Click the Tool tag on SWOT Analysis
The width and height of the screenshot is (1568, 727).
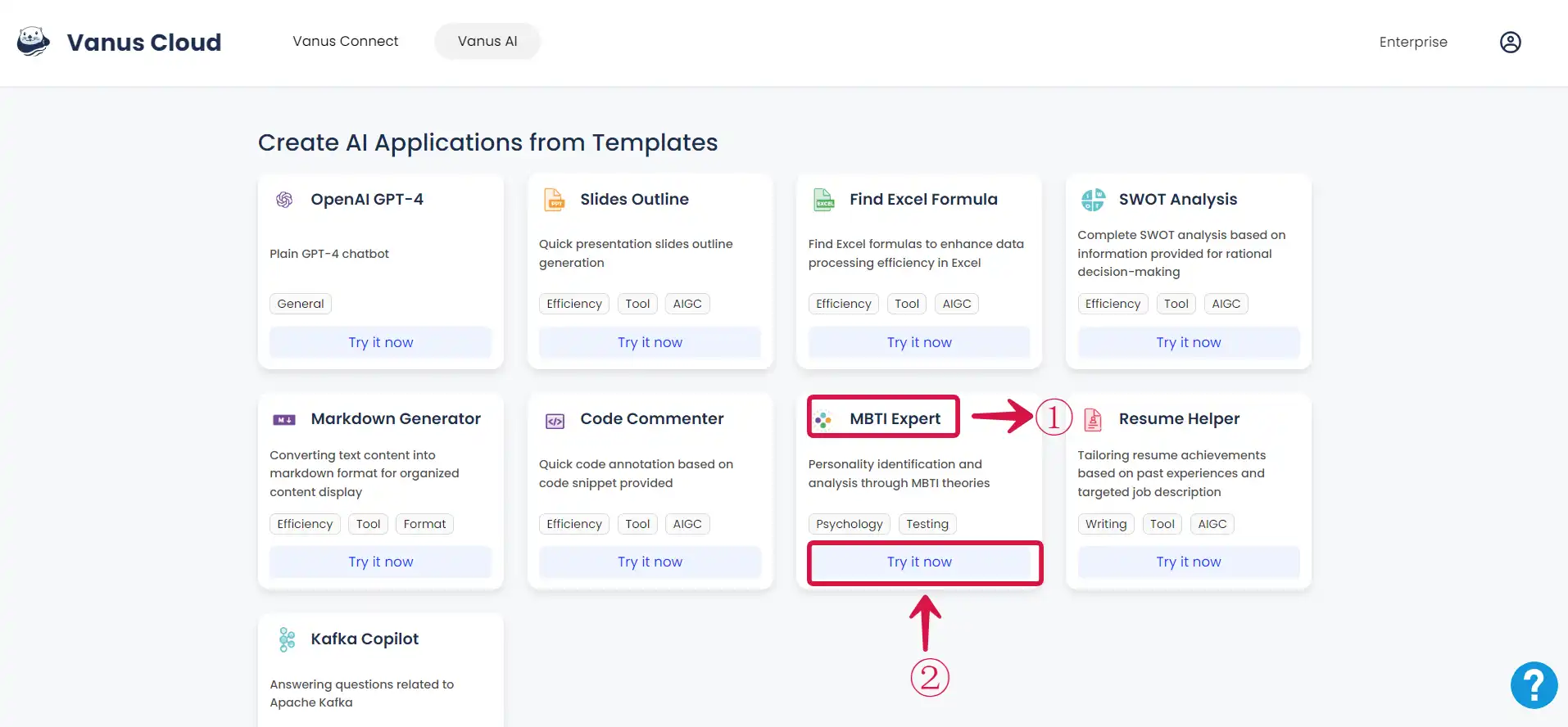coord(1176,304)
